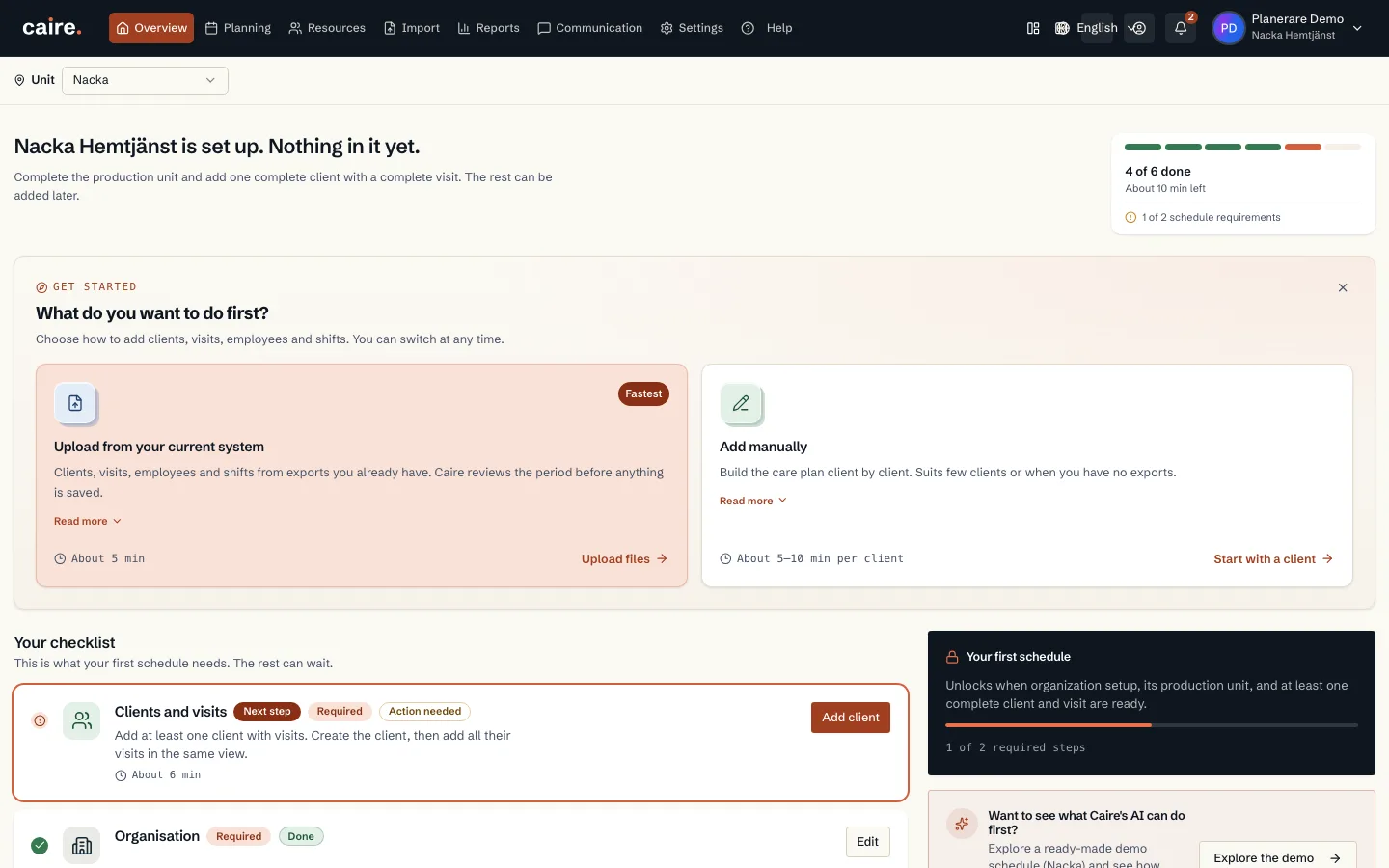
Task: Click the location pin icon next to Unit
Action: [19, 80]
